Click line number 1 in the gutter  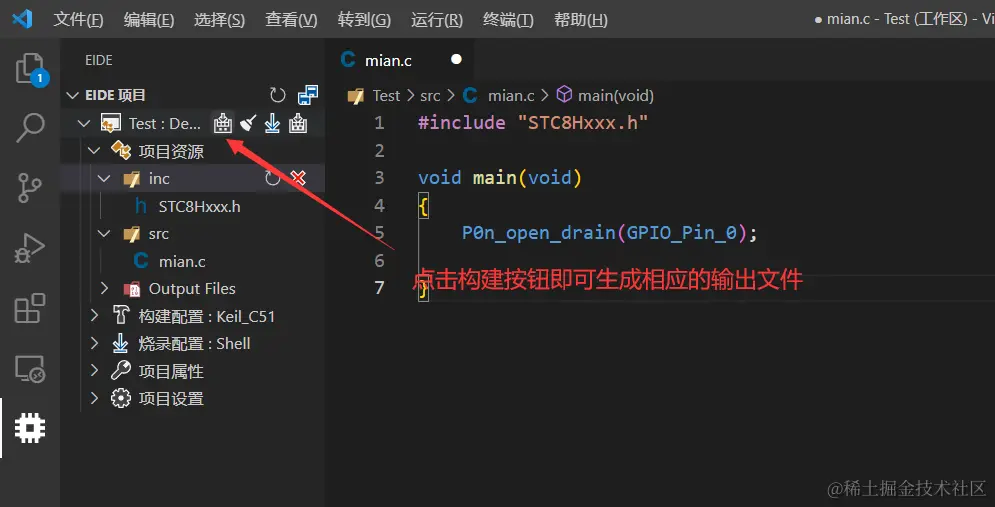coord(379,122)
